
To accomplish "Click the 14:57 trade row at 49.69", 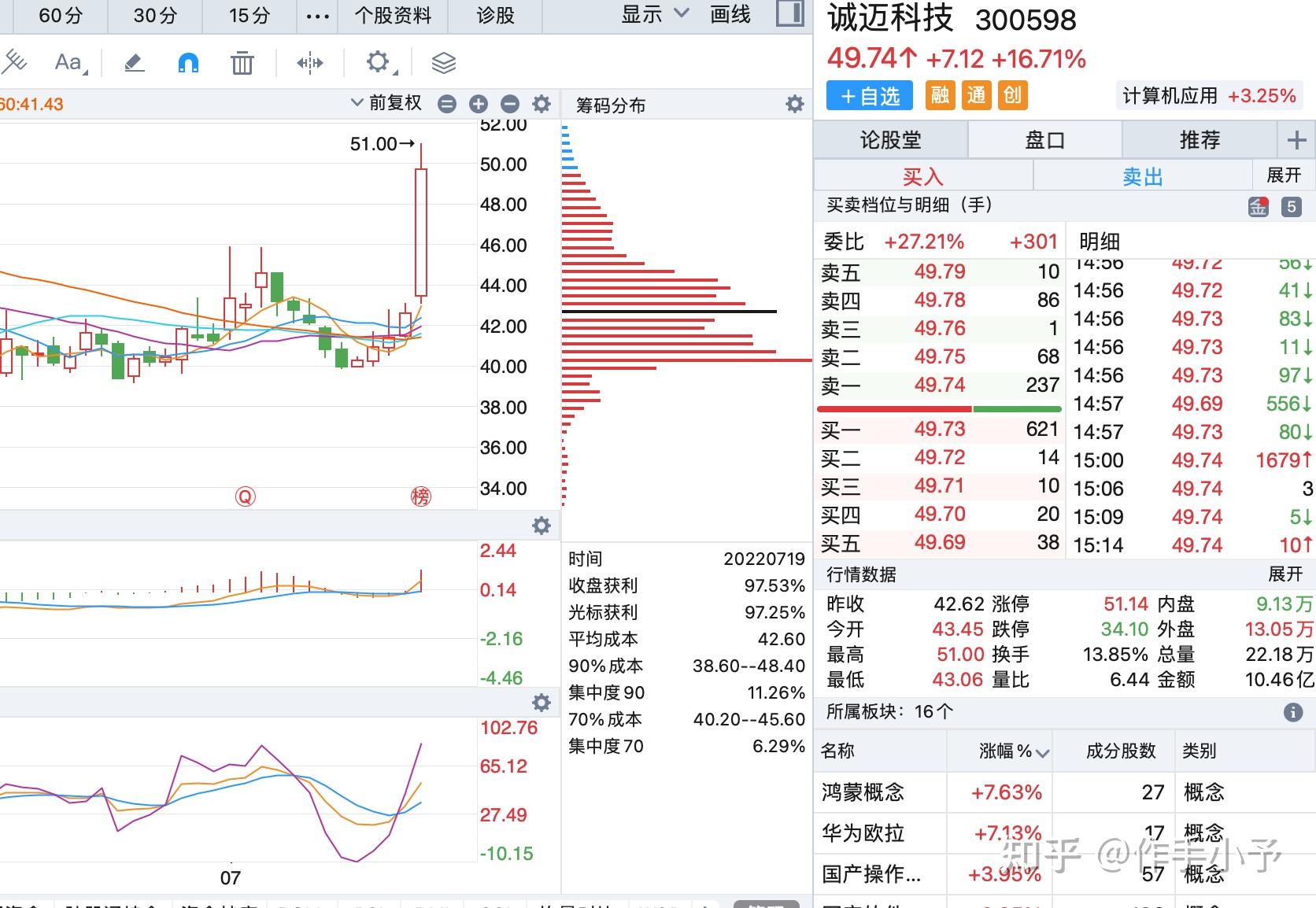I will coord(1192,404).
